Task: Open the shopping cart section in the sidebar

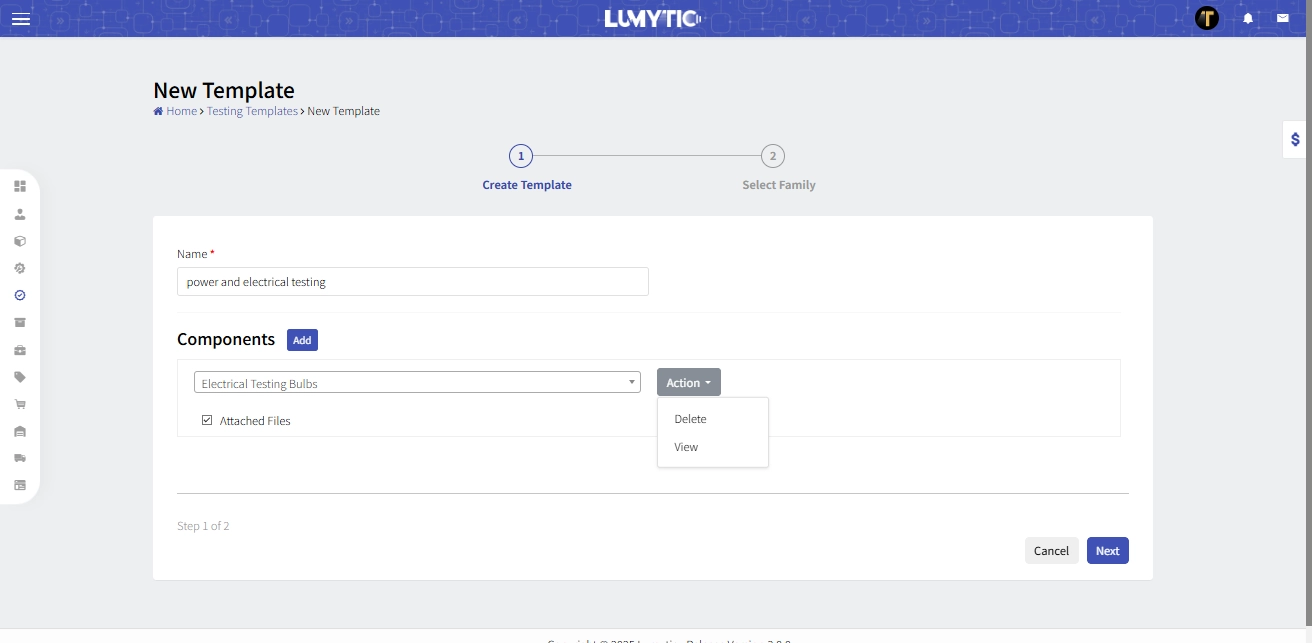Action: pos(20,403)
